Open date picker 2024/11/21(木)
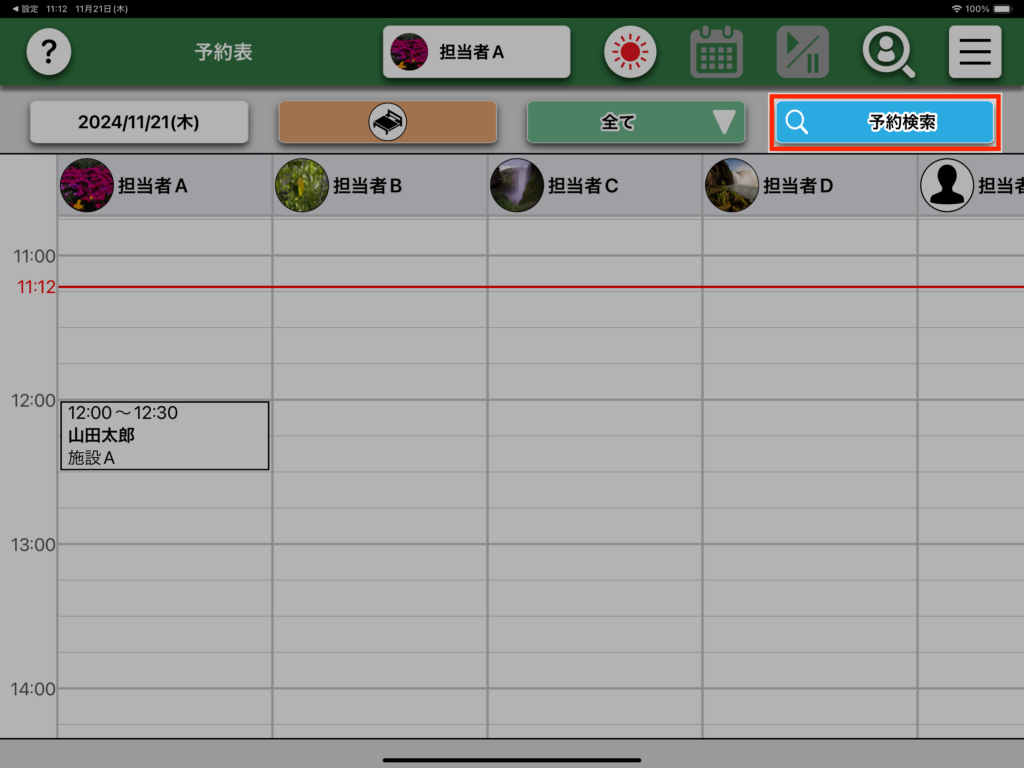This screenshot has width=1024, height=768. click(x=138, y=122)
